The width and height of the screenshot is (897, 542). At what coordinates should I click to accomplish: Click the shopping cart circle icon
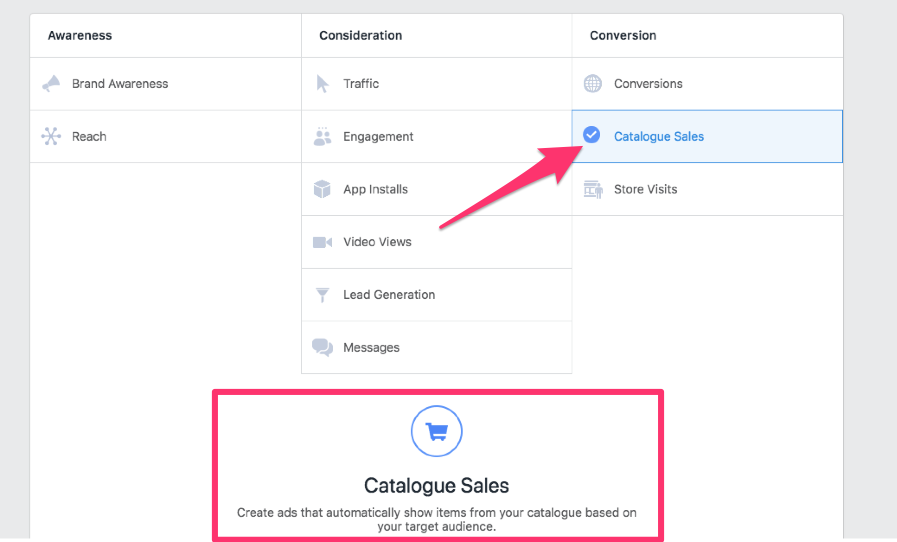click(437, 431)
